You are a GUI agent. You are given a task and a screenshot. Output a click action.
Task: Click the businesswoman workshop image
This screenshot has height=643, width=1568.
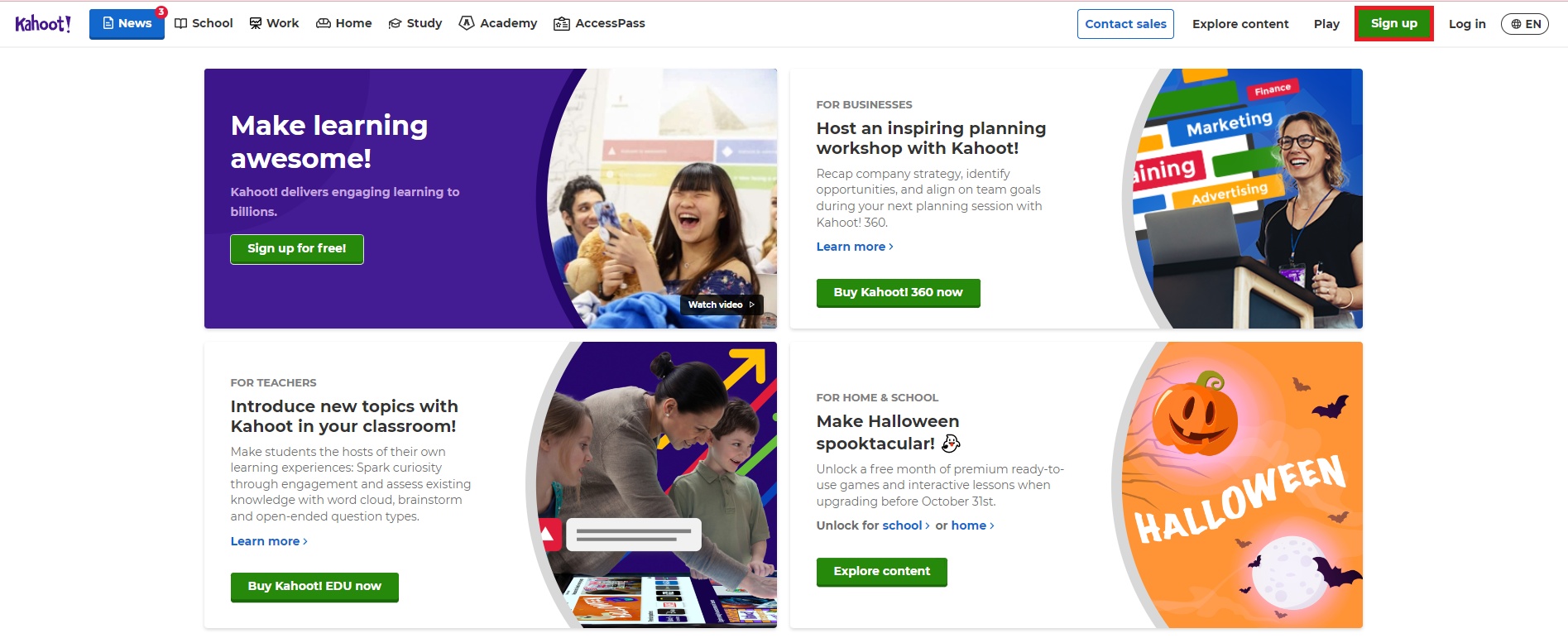tap(1241, 199)
